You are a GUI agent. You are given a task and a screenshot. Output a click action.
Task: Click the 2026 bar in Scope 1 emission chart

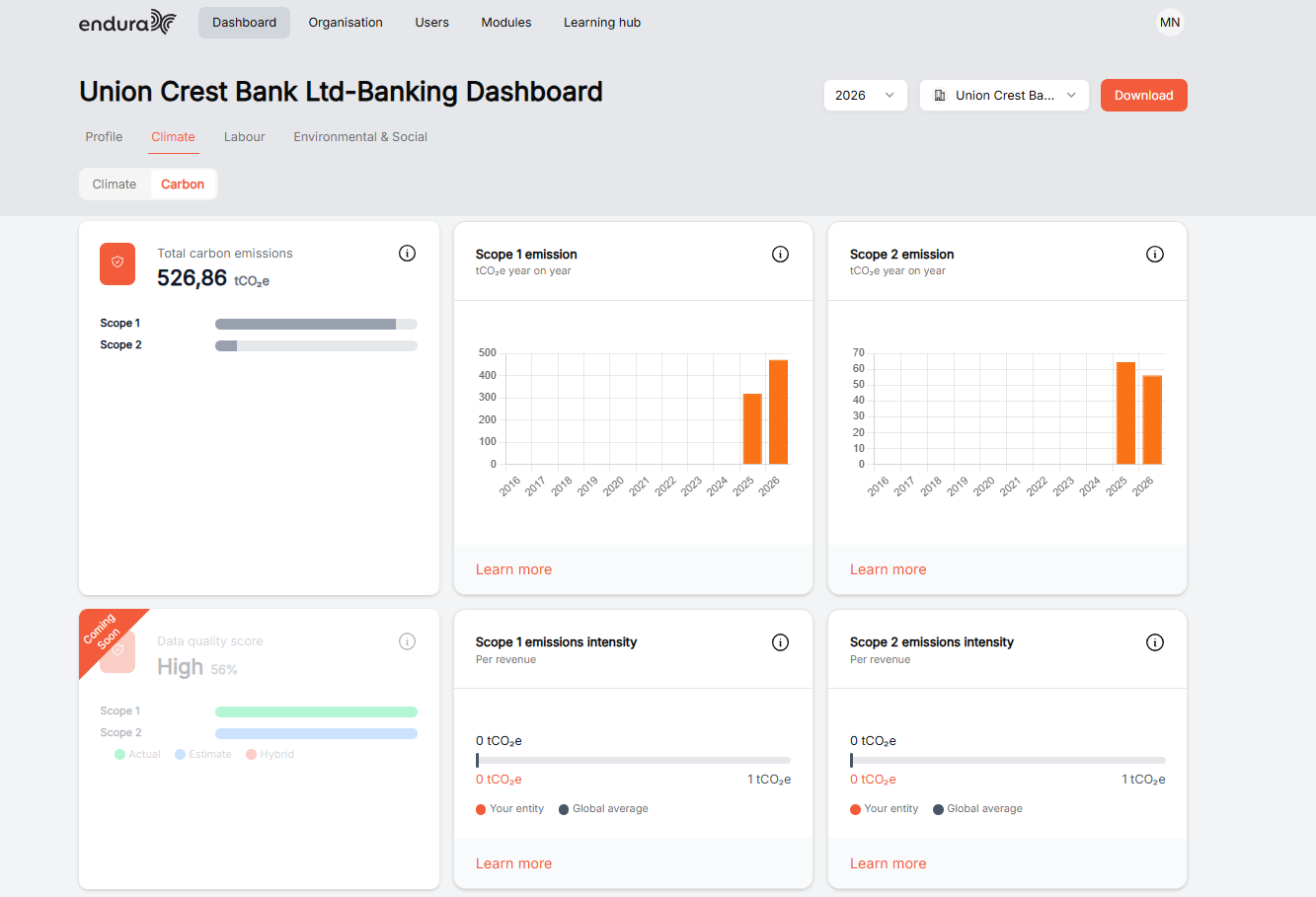[778, 411]
